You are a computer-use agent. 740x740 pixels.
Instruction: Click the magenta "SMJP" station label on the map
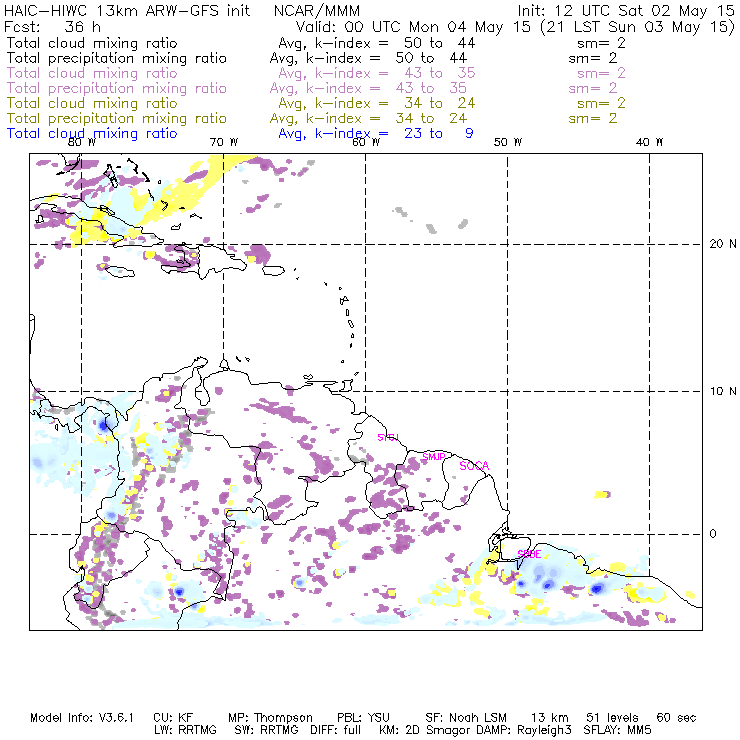[x=434, y=457]
